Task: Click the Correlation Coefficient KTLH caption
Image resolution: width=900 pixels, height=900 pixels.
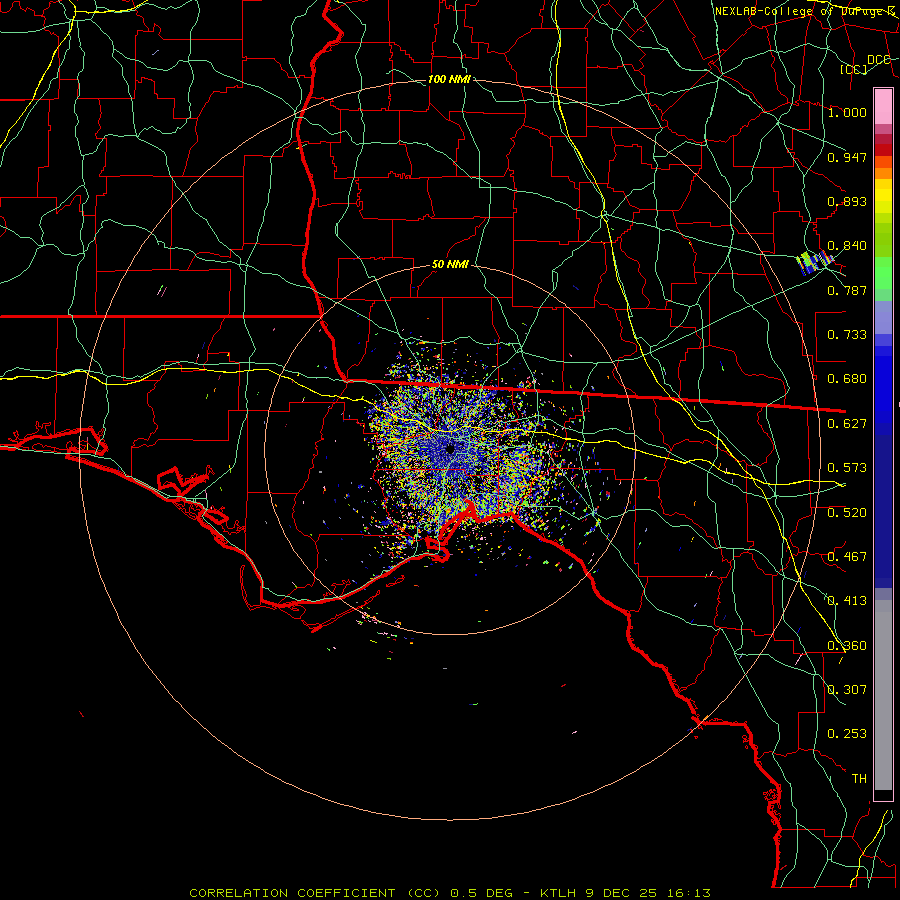Action: (450, 893)
